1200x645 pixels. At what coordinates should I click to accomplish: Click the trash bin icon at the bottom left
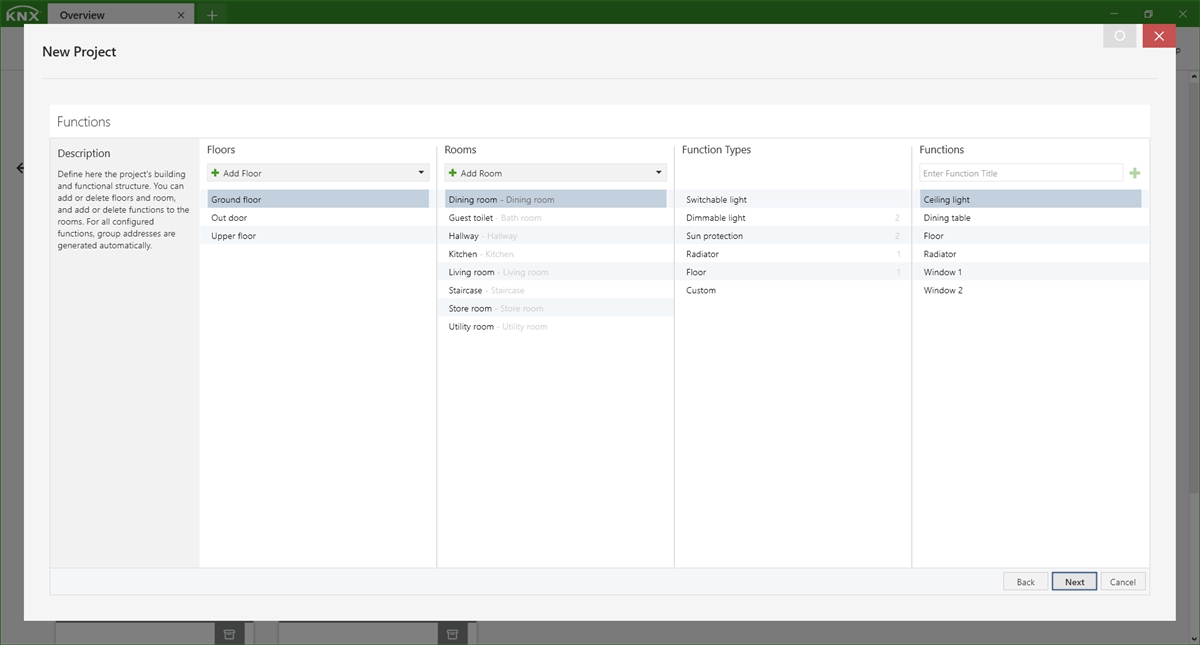228,633
